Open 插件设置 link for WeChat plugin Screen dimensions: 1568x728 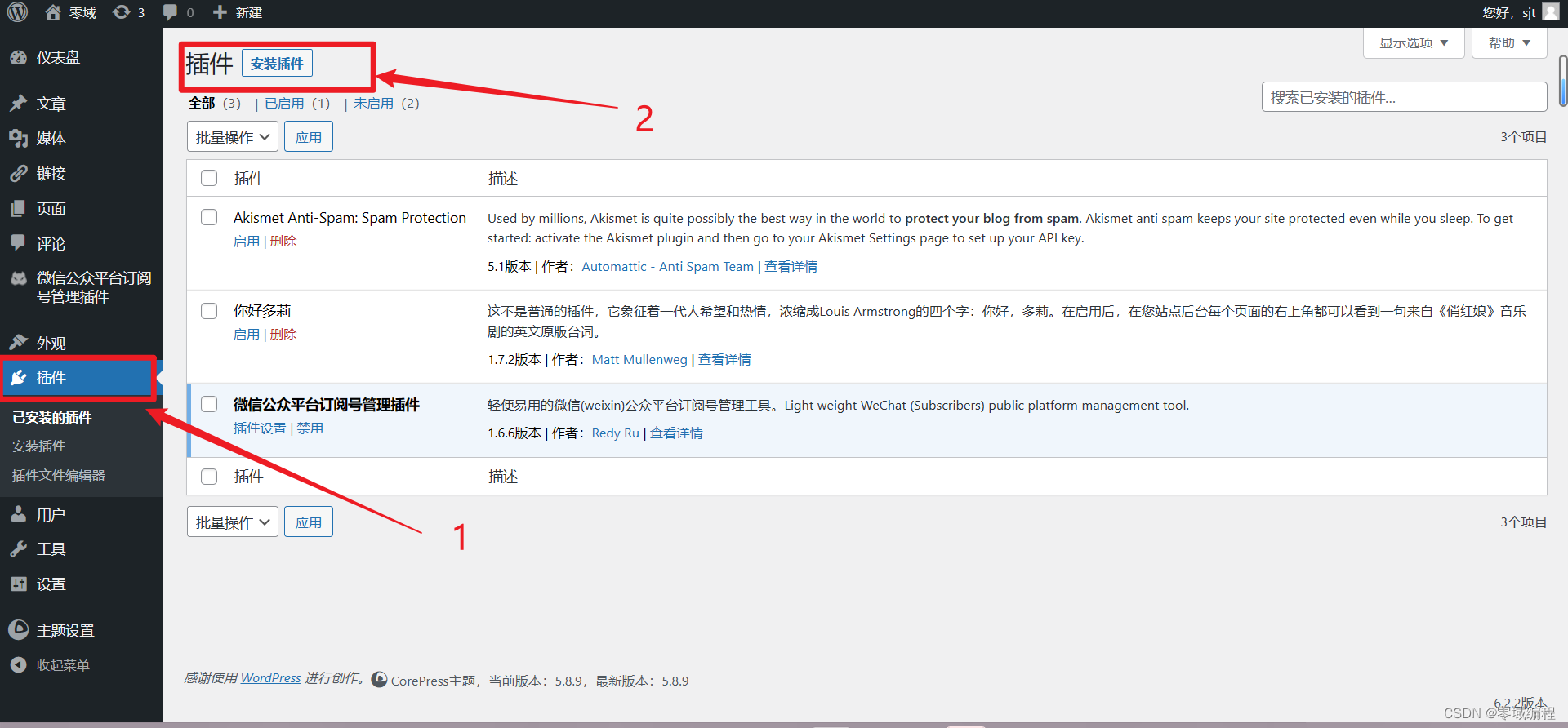pos(260,428)
